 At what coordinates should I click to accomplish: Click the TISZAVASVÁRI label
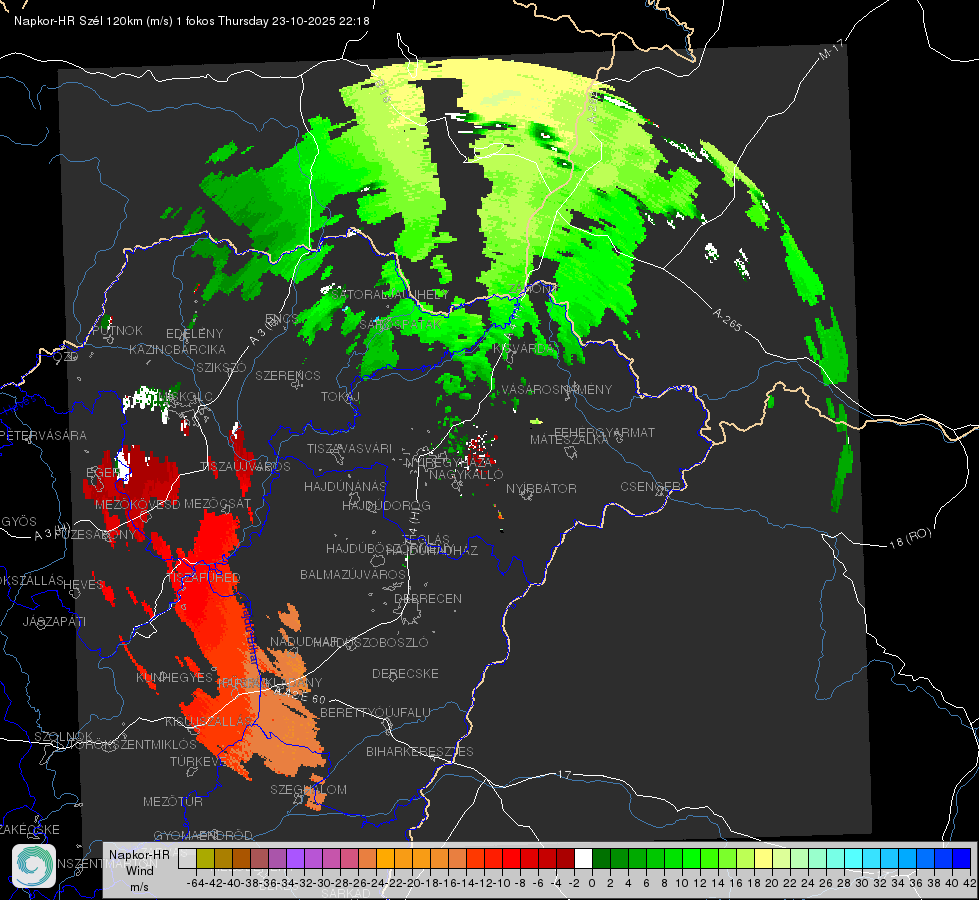point(350,448)
